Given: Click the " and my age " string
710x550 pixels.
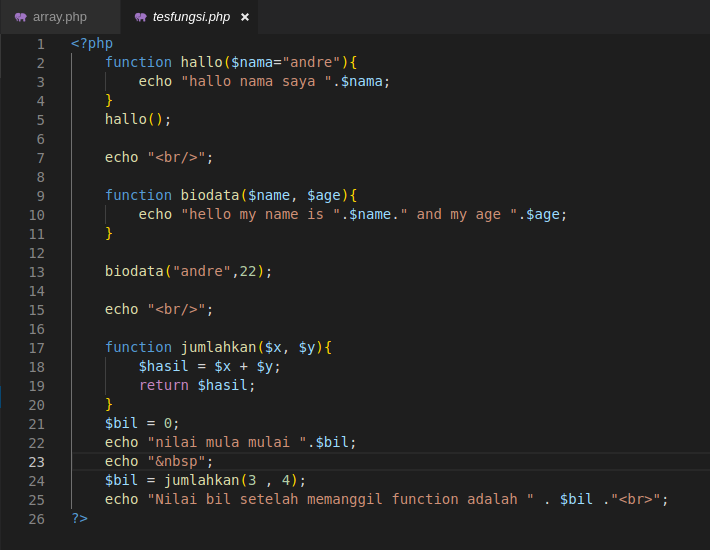Looking at the screenshot, I should coord(458,215).
